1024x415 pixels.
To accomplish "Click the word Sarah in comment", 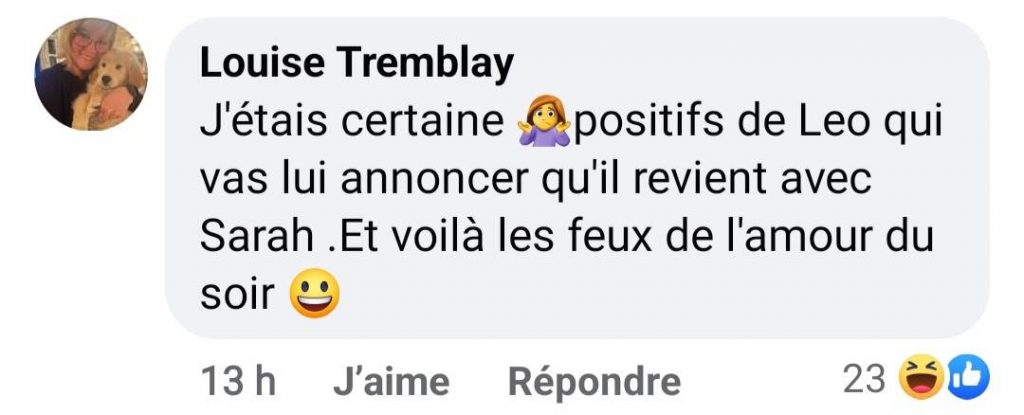I will pyautogui.click(x=257, y=237).
